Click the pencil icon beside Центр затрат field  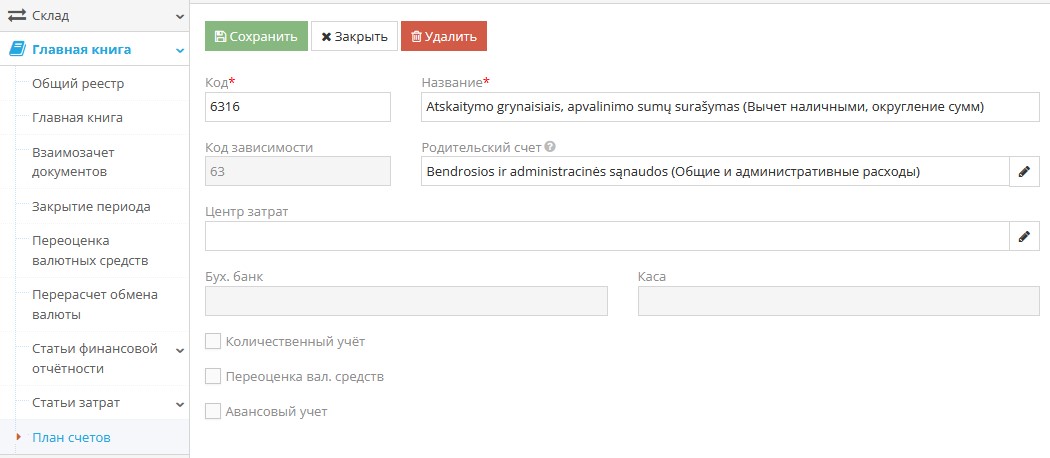1024,237
